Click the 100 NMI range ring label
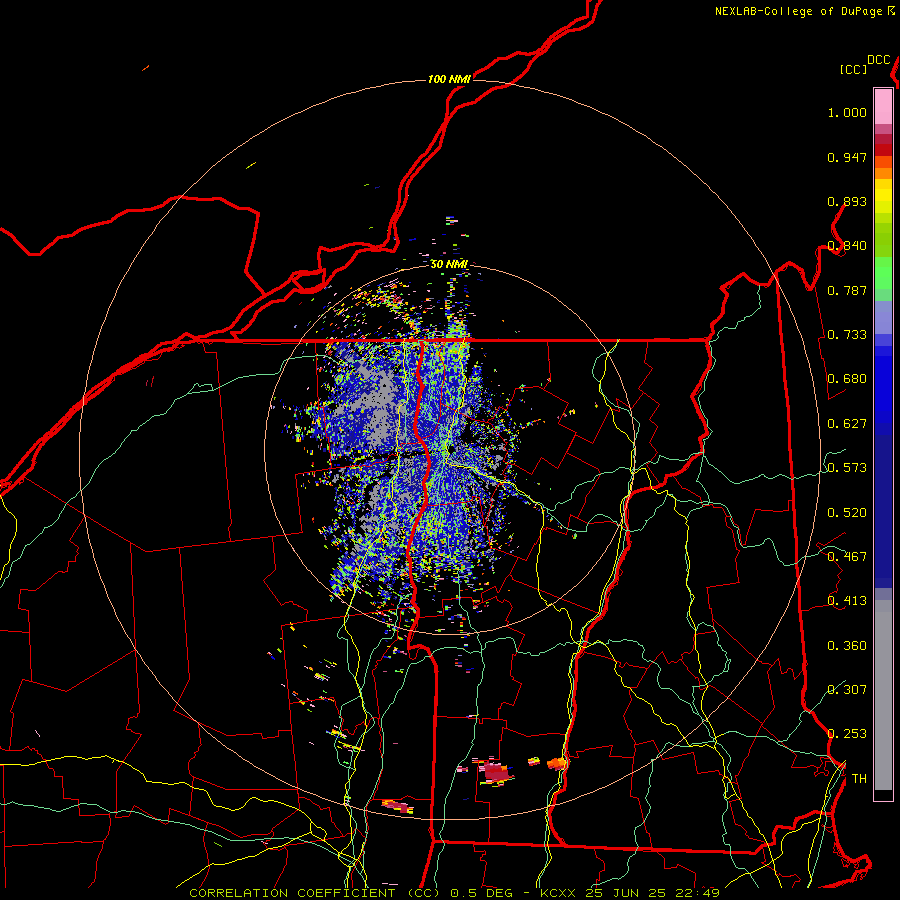This screenshot has width=900, height=900. (449, 79)
